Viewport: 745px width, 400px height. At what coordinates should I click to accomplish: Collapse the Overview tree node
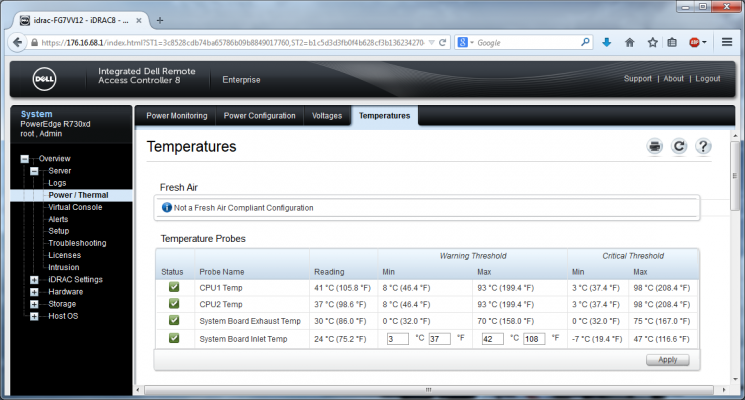pos(25,159)
